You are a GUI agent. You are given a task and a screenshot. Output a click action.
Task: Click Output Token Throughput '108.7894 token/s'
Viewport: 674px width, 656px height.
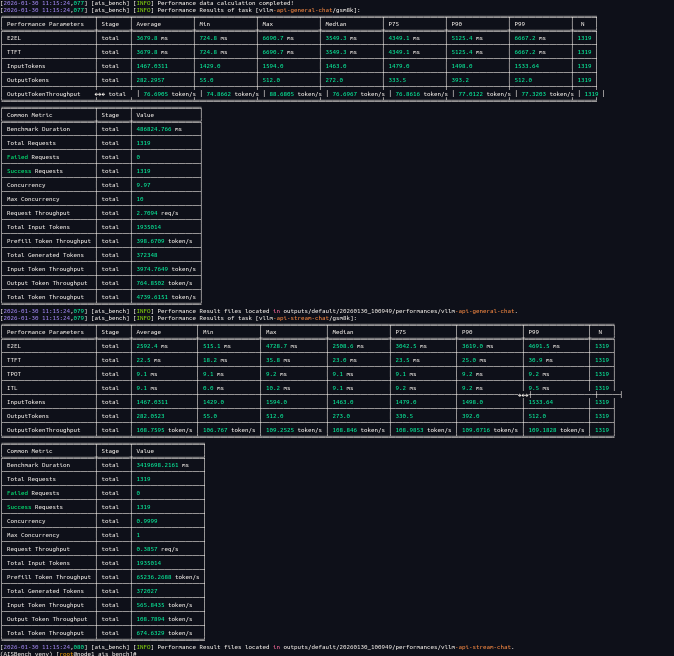point(164,619)
